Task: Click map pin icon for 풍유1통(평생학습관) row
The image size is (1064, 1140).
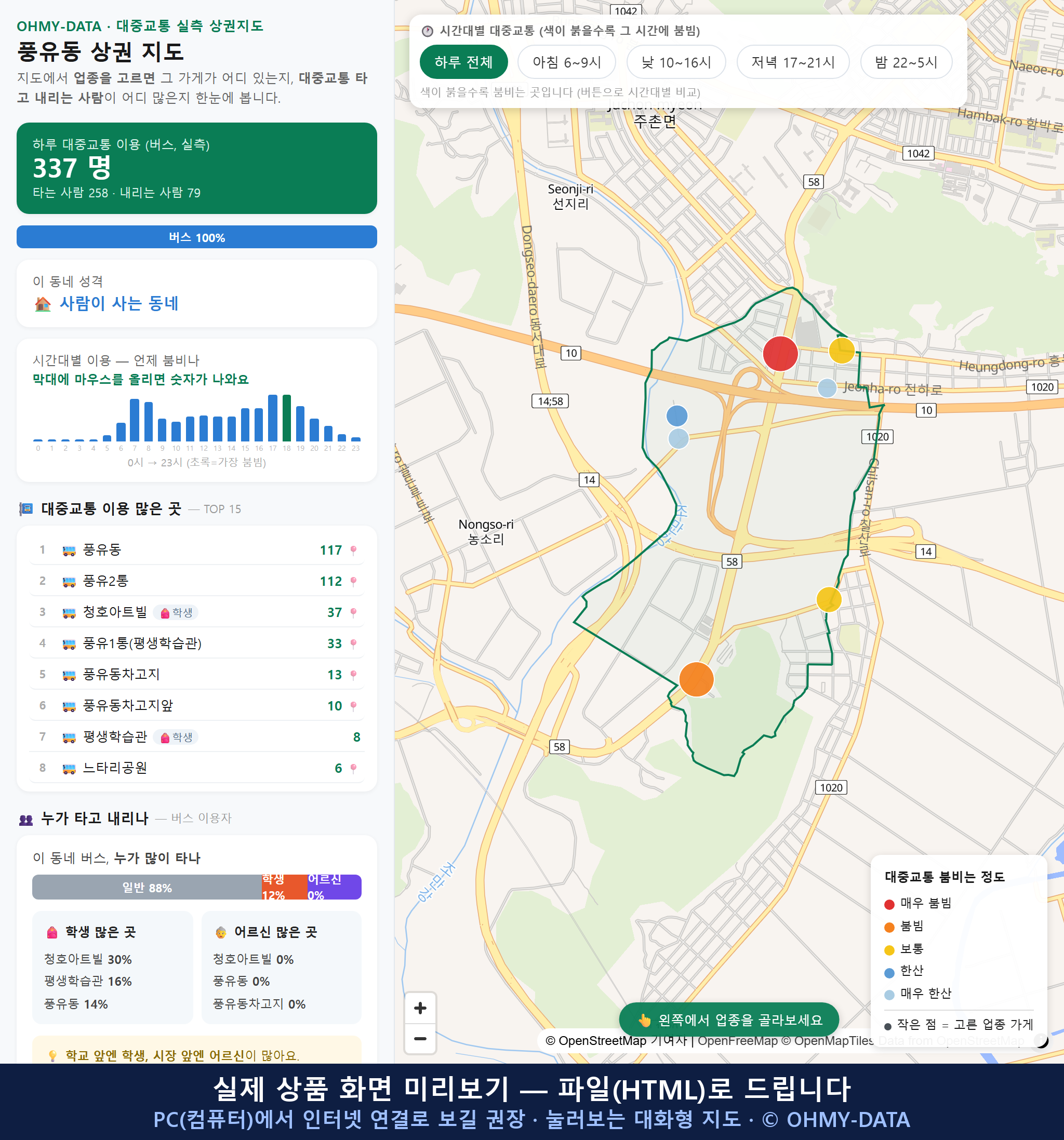Action: pyautogui.click(x=353, y=644)
